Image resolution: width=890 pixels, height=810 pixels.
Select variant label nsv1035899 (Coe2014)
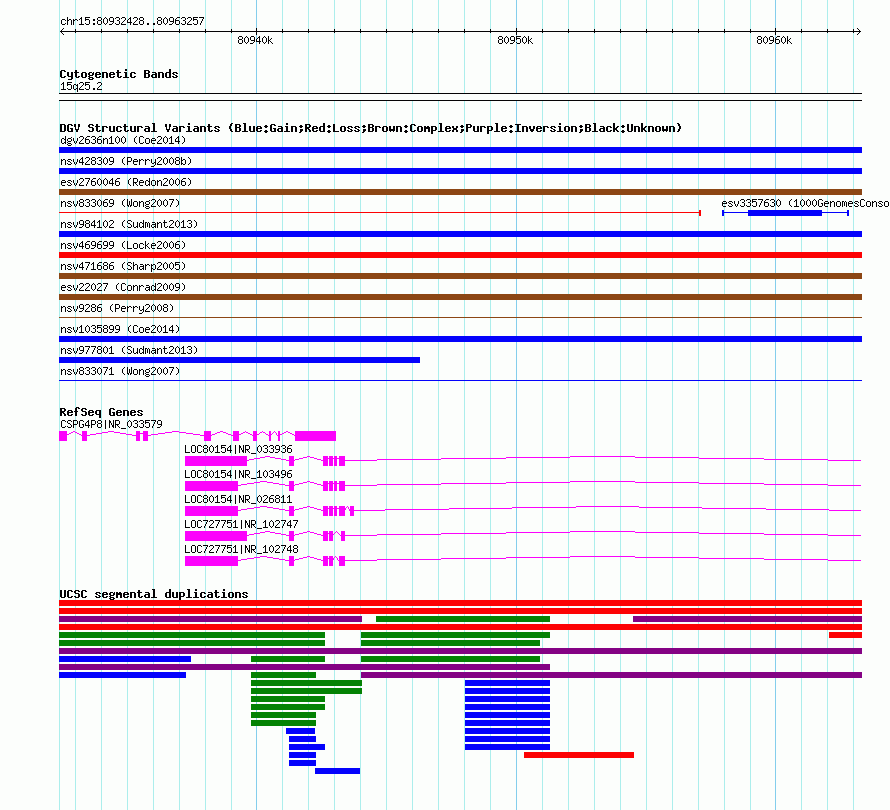coord(120,329)
